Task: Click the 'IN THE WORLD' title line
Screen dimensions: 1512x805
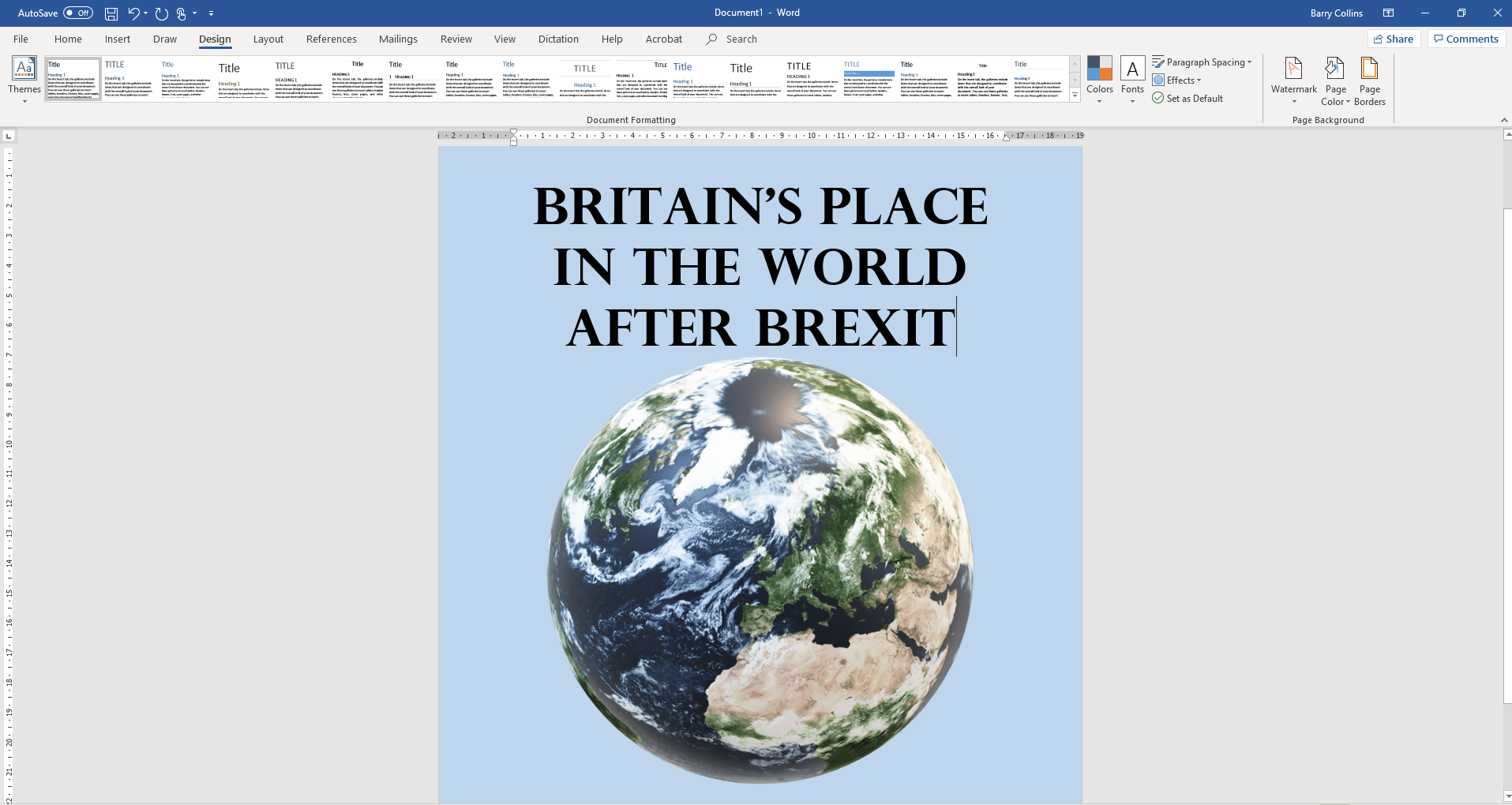Action: point(760,268)
